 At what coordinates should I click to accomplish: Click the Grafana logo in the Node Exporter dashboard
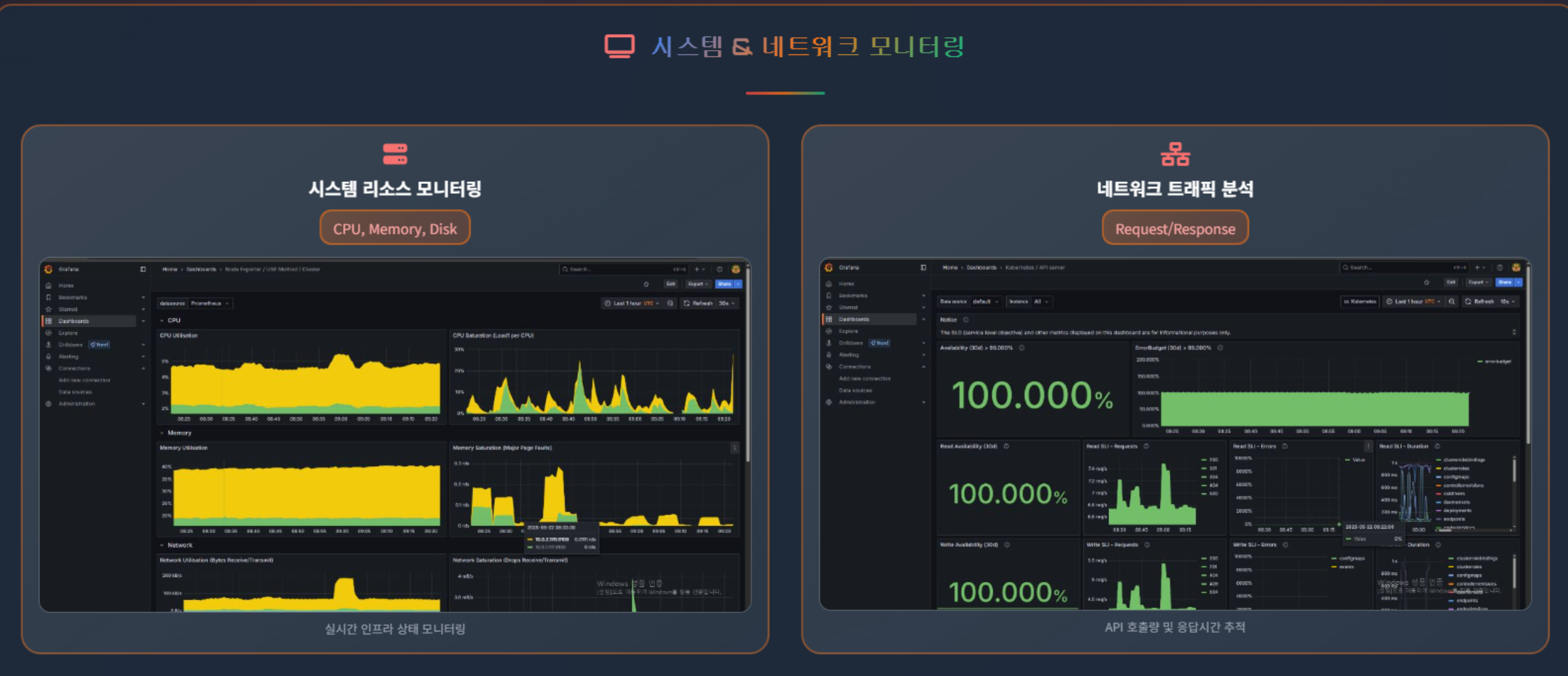point(48,269)
